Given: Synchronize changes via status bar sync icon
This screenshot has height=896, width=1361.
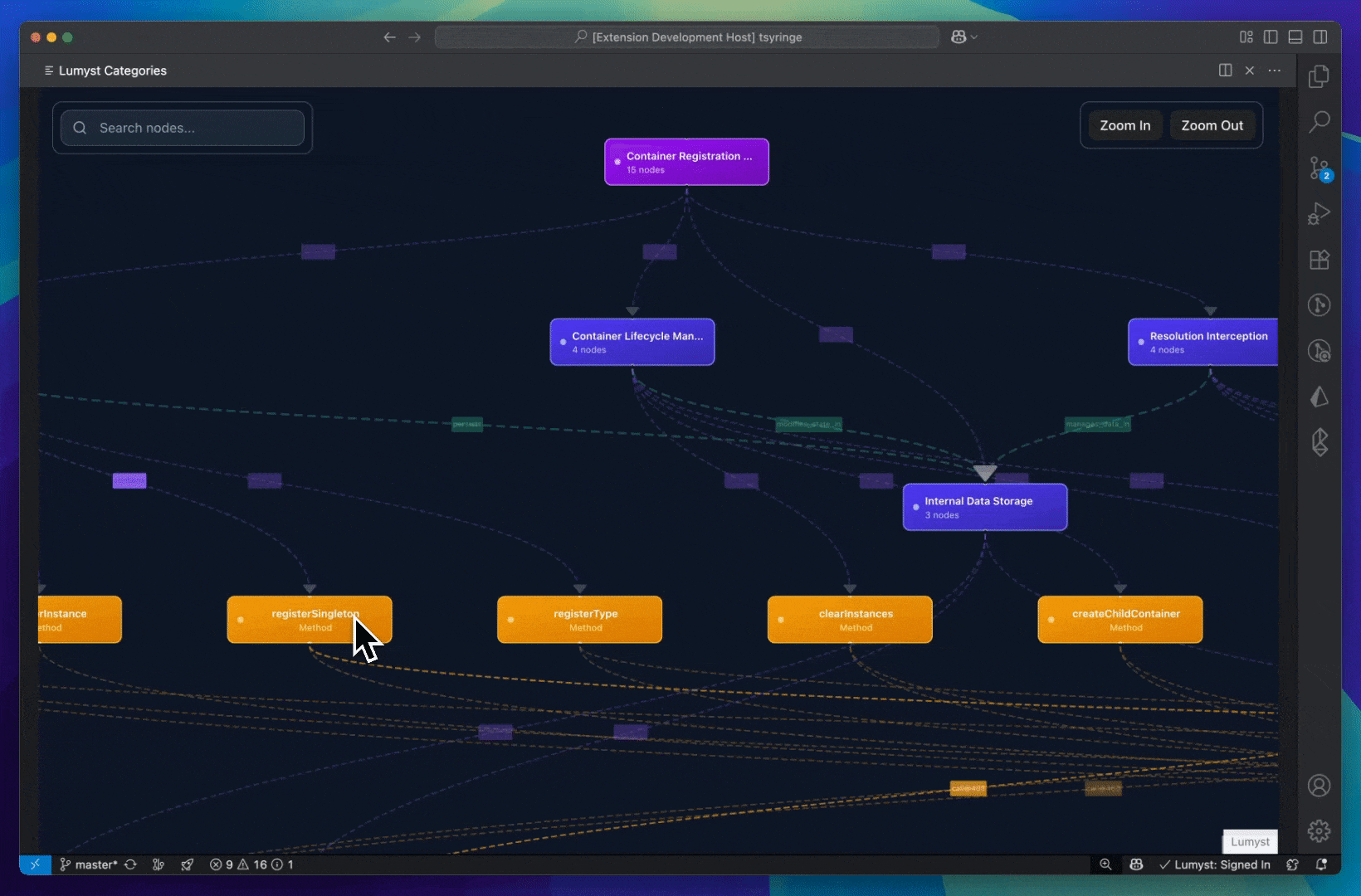Looking at the screenshot, I should click(130, 864).
